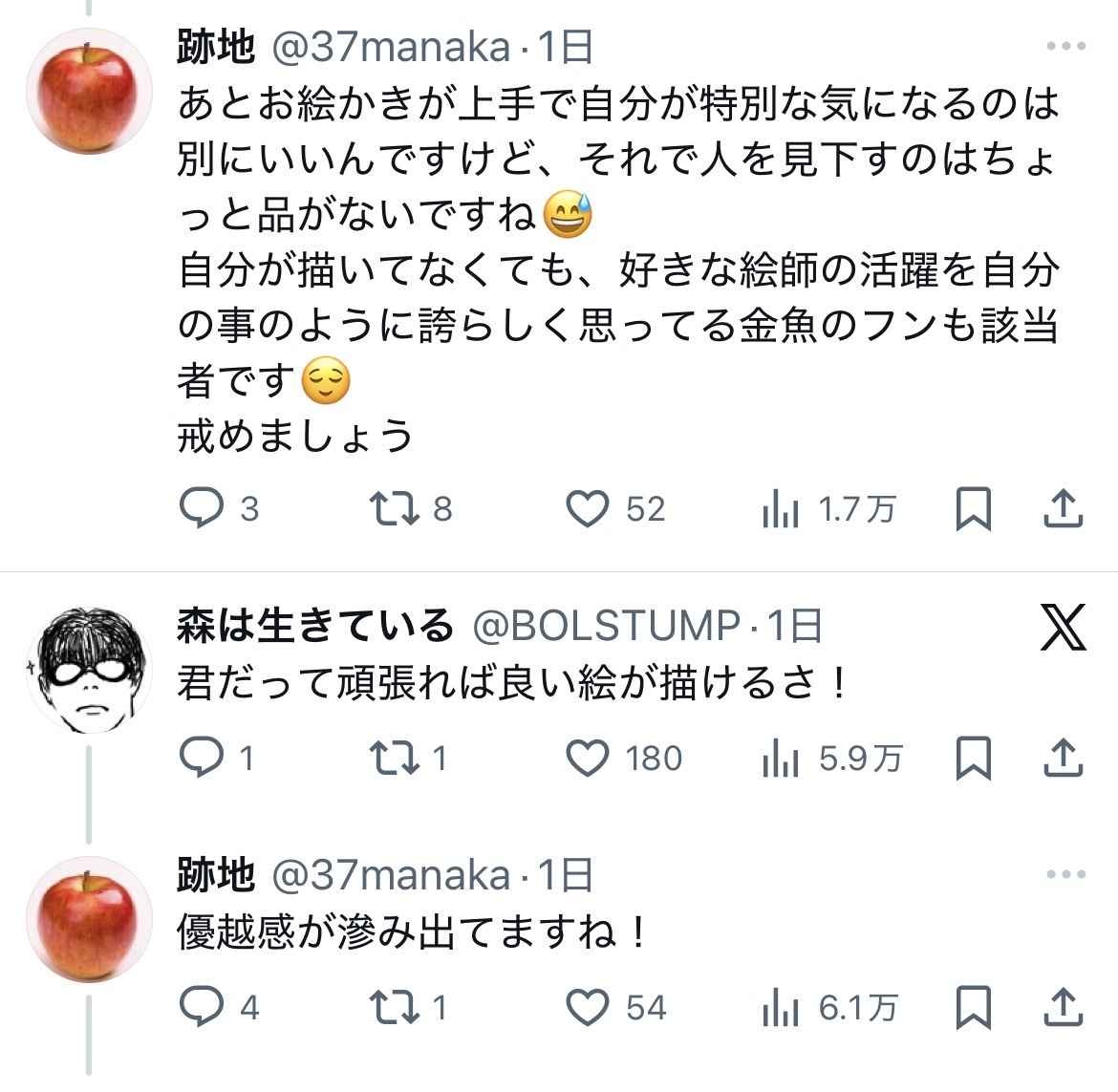Share the first 跡地 tweet
The width and height of the screenshot is (1118, 1092).
tap(1064, 508)
